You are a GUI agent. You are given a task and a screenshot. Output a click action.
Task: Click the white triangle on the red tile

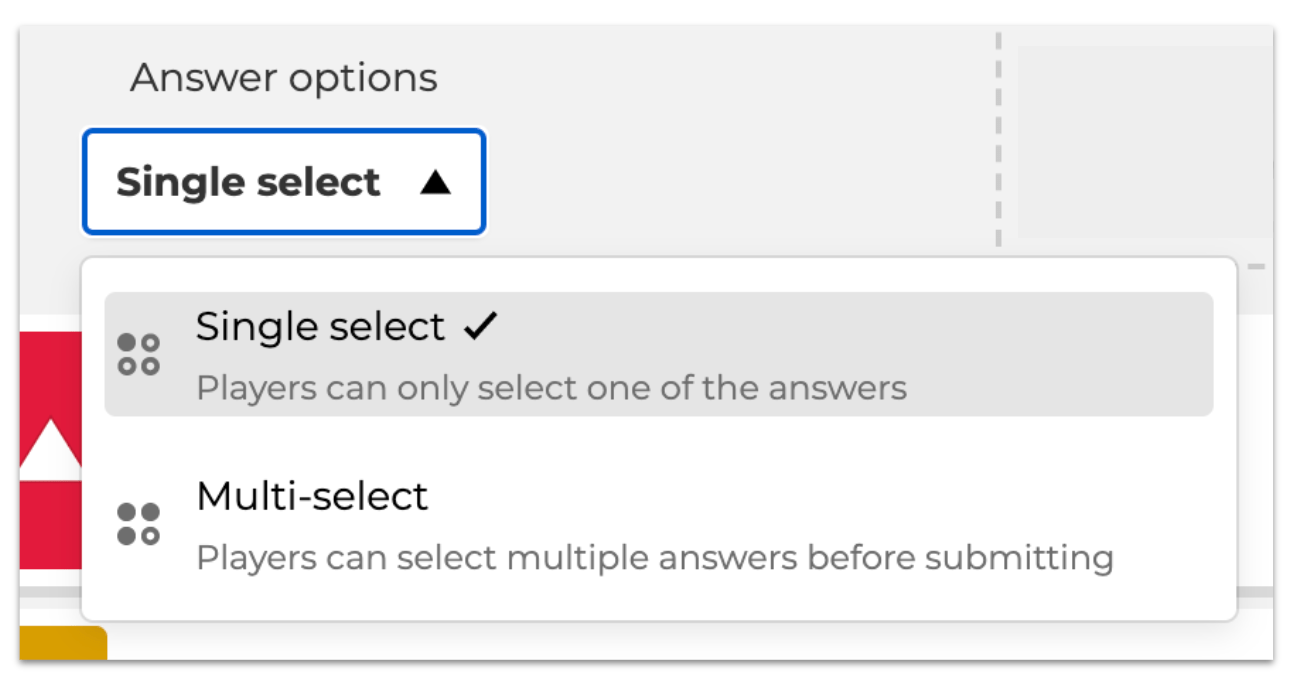pos(50,448)
